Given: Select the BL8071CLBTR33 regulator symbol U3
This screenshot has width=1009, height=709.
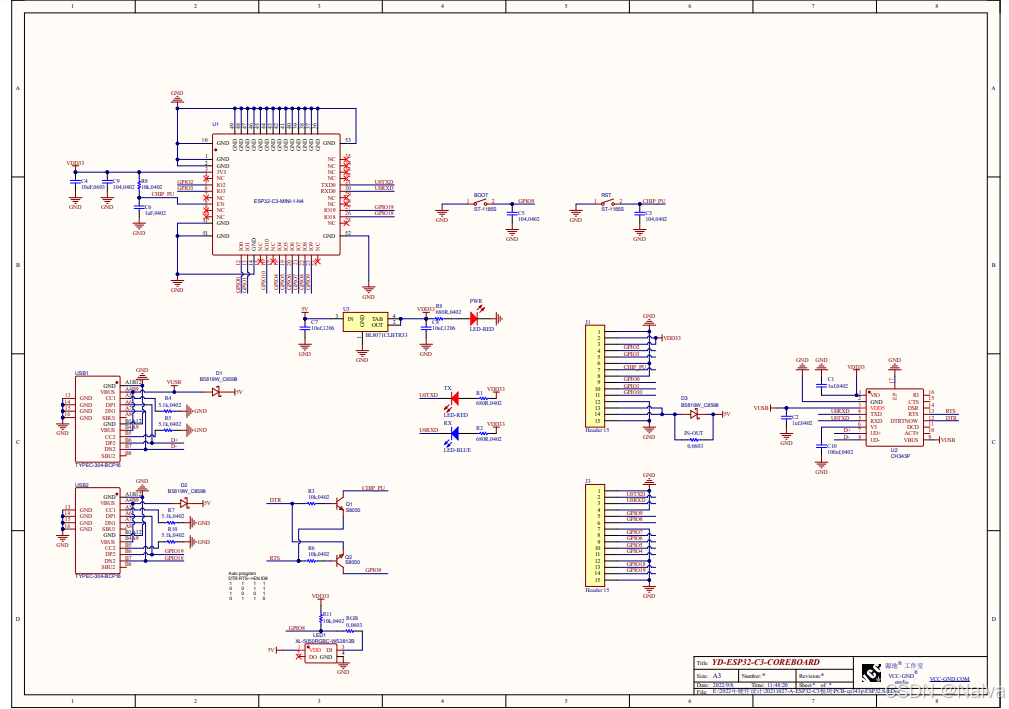Looking at the screenshot, I should click(364, 322).
